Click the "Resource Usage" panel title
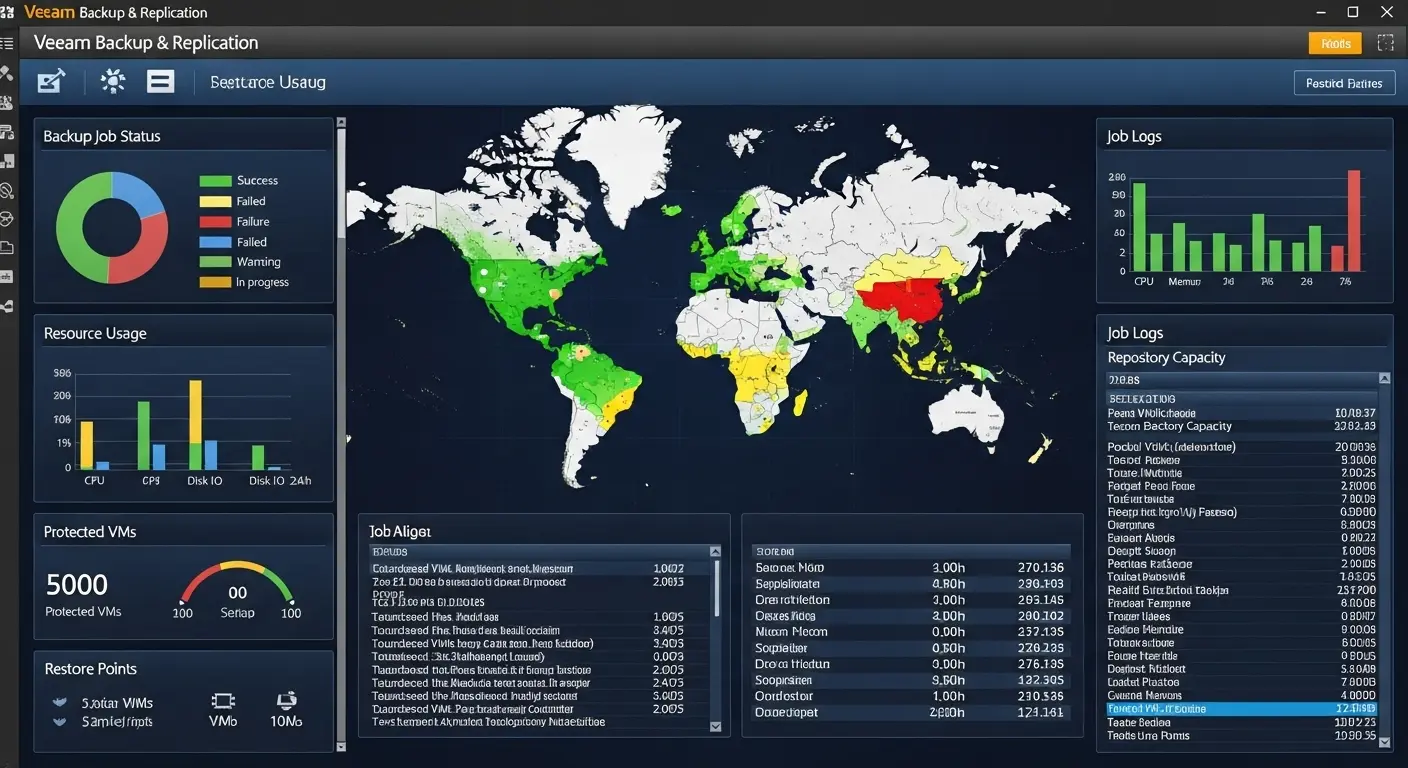Screen dimensions: 1408x768 pyautogui.click(x=95, y=333)
